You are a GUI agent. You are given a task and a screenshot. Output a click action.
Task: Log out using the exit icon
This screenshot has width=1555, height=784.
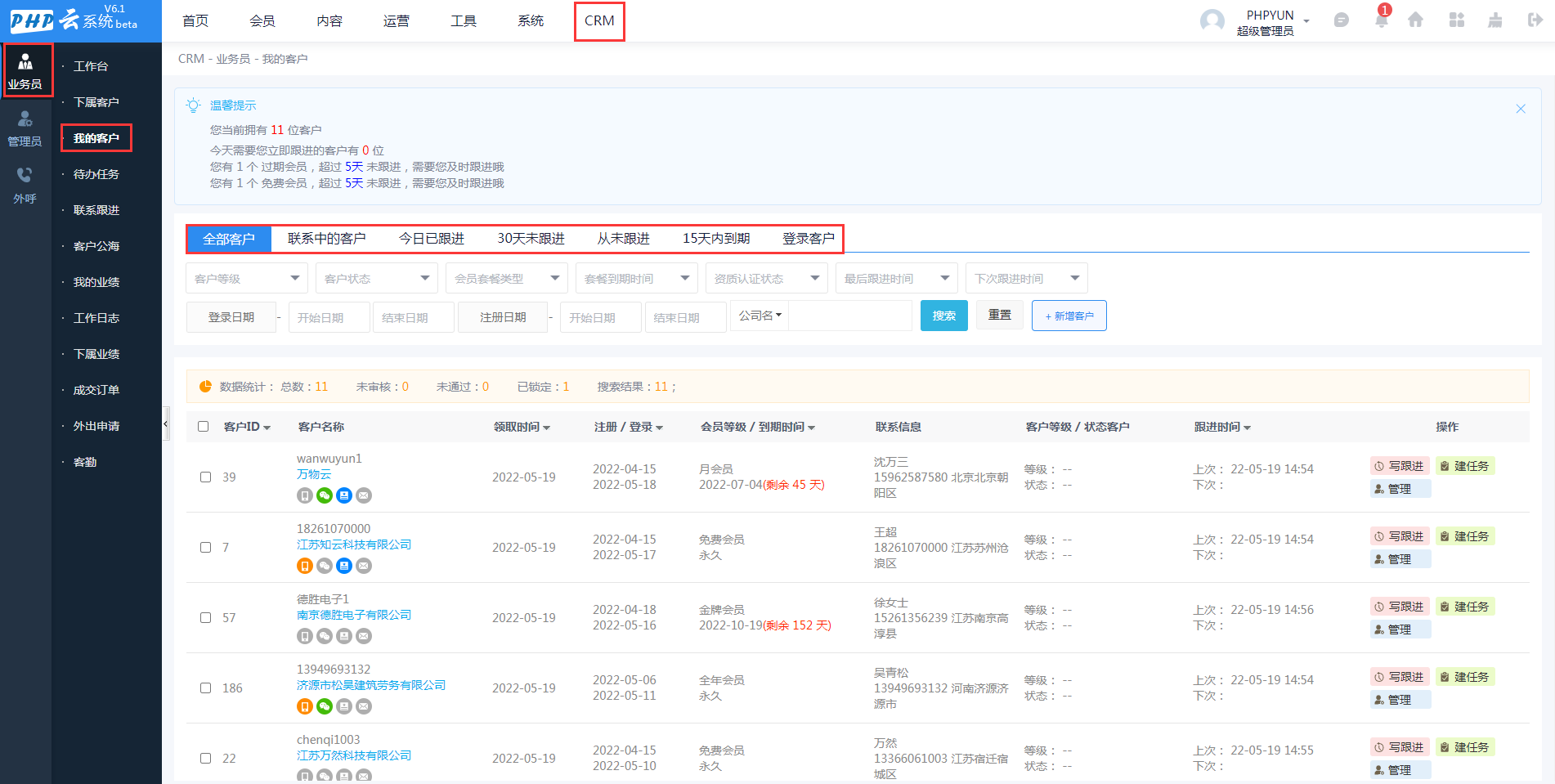pyautogui.click(x=1535, y=20)
